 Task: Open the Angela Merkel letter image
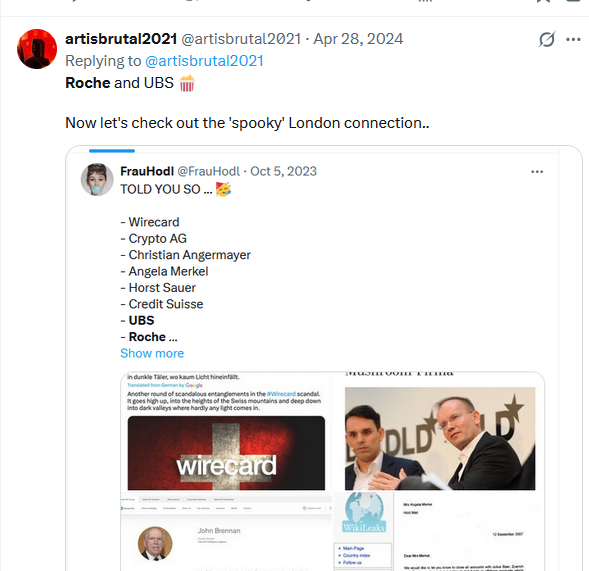469,532
